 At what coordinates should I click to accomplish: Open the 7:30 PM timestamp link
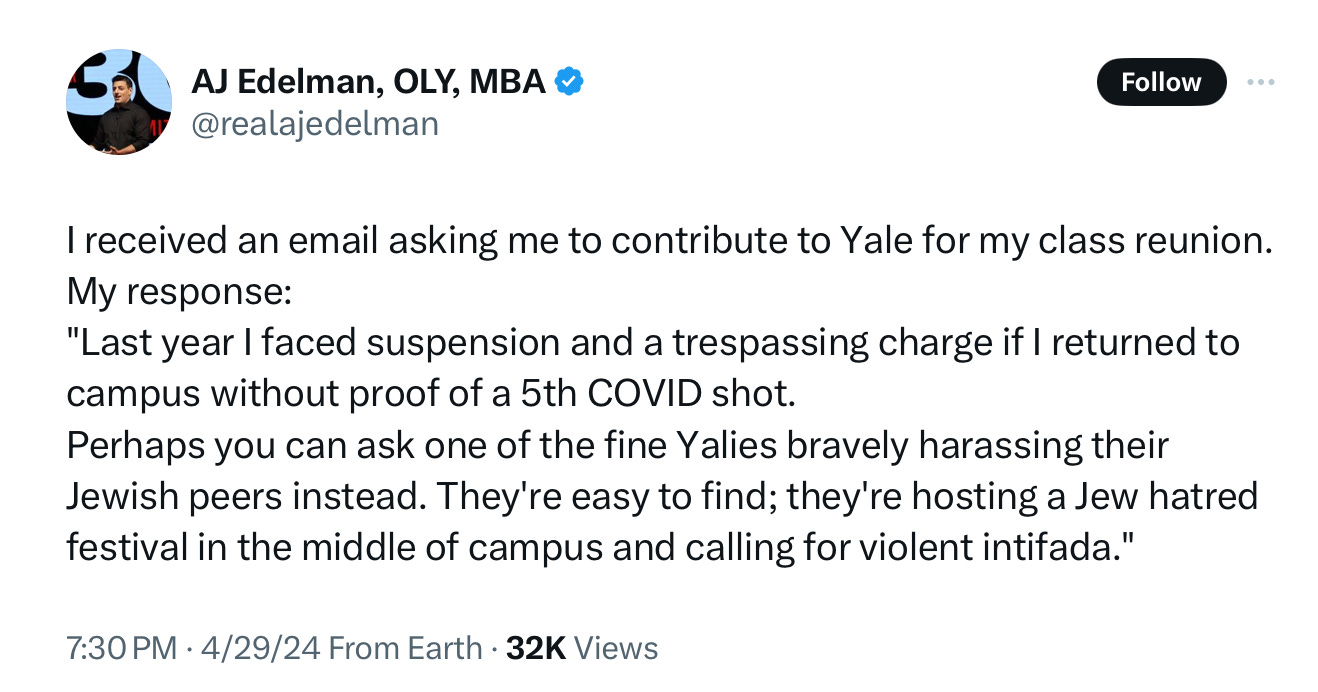tap(121, 648)
